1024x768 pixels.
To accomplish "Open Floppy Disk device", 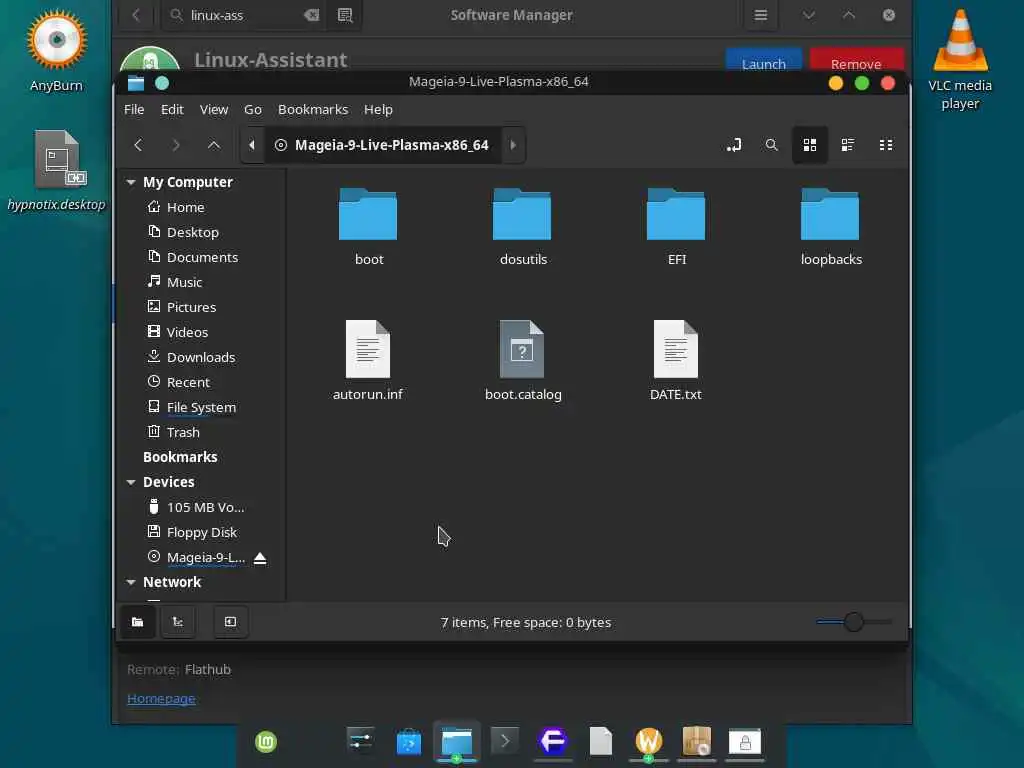I will click(x=200, y=532).
